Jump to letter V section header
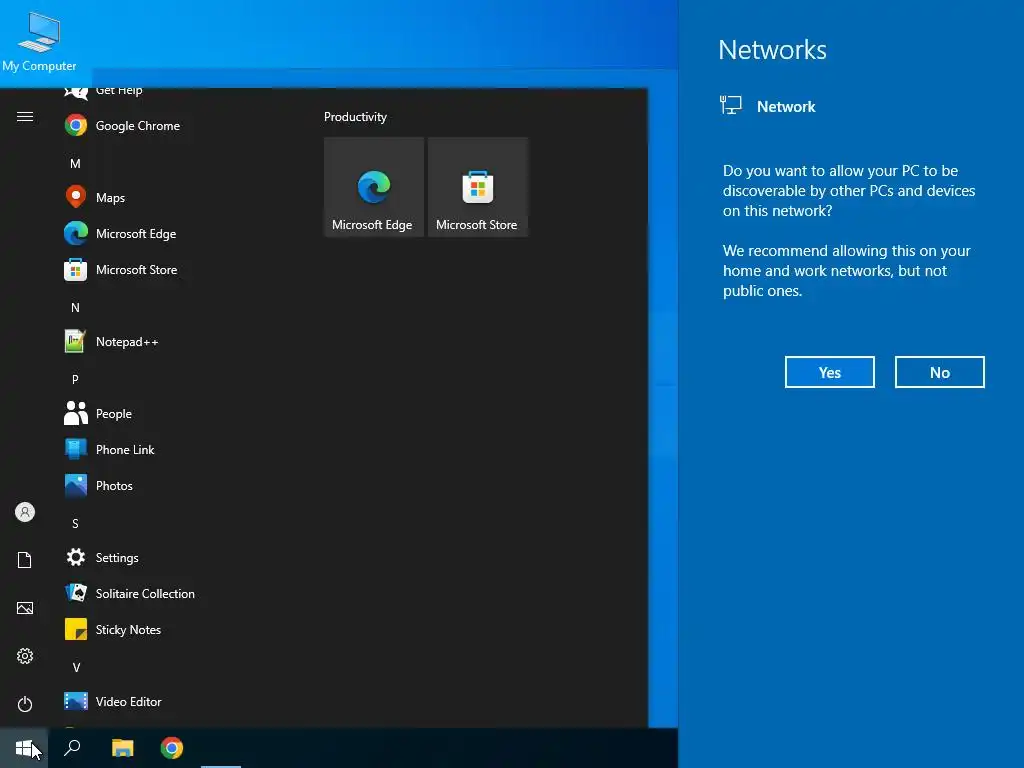The height and width of the screenshot is (768, 1024). (76, 667)
